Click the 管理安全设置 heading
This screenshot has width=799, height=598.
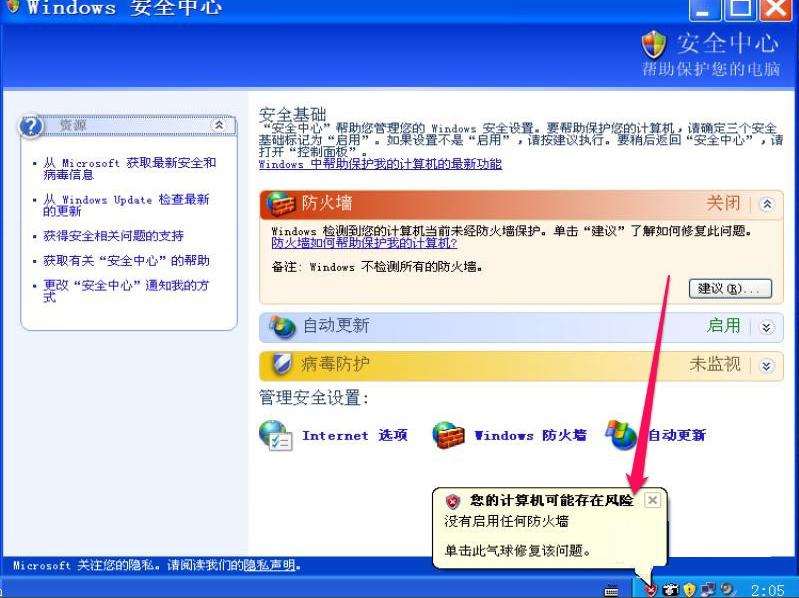point(313,398)
